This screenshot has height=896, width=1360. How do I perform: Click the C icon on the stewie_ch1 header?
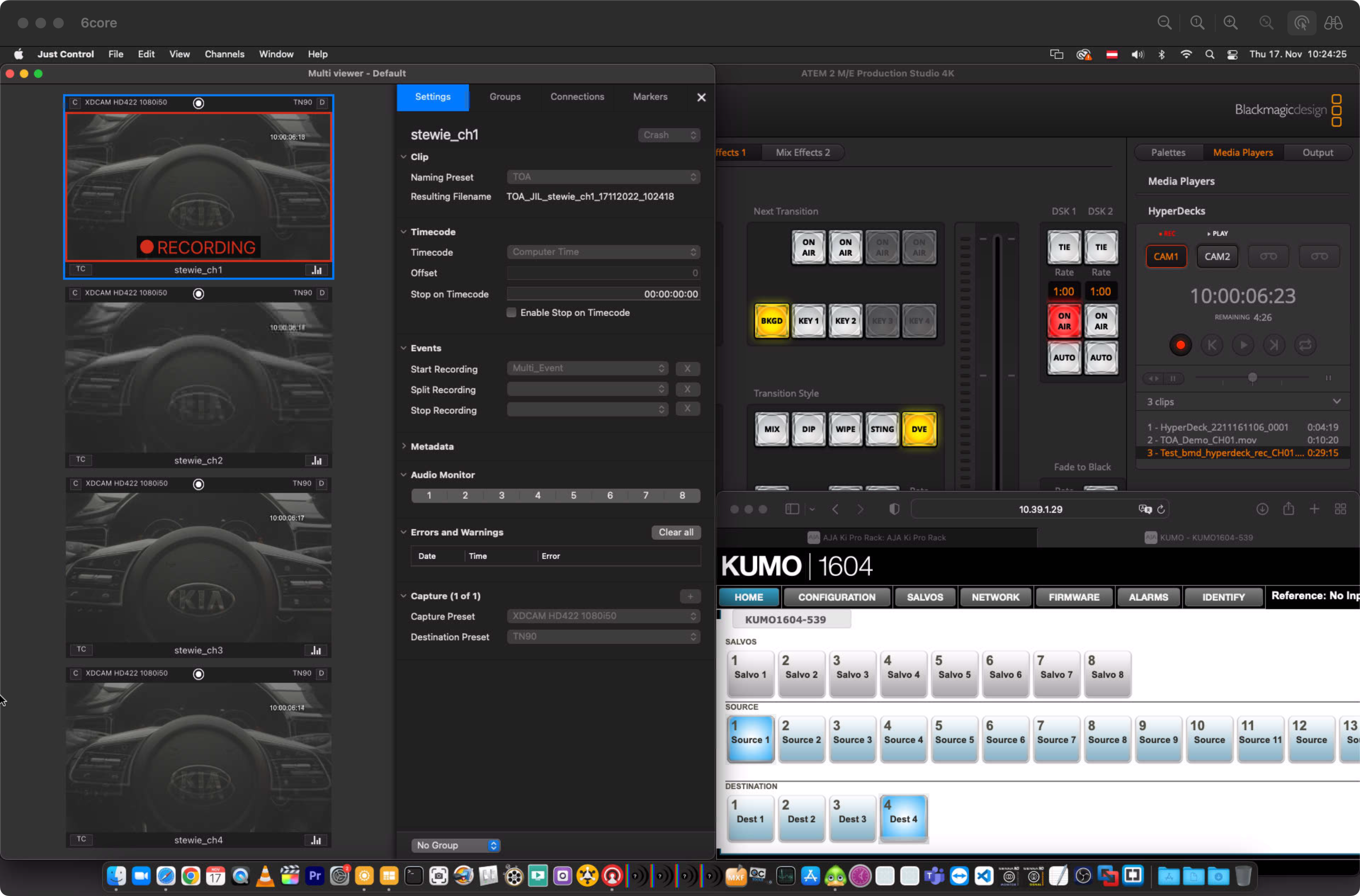pos(75,102)
